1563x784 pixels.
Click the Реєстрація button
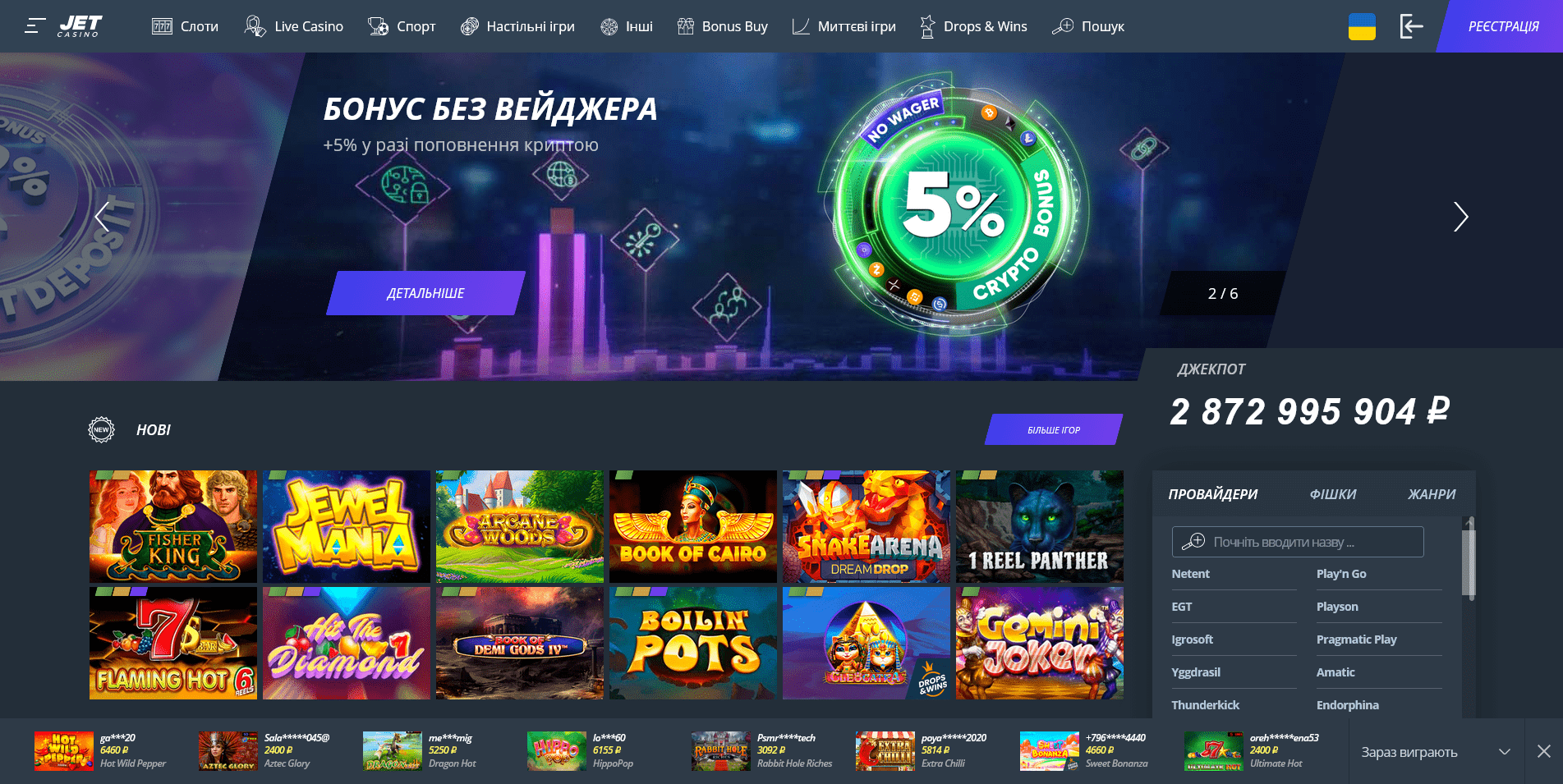click(1502, 26)
